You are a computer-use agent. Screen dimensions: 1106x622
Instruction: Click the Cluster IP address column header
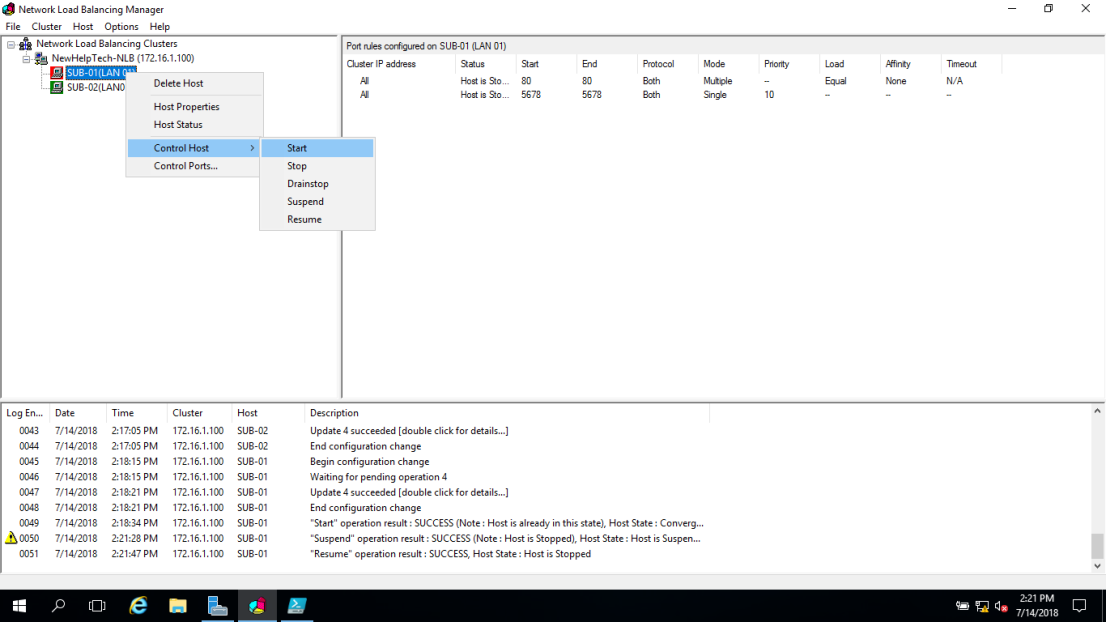[x=399, y=64]
